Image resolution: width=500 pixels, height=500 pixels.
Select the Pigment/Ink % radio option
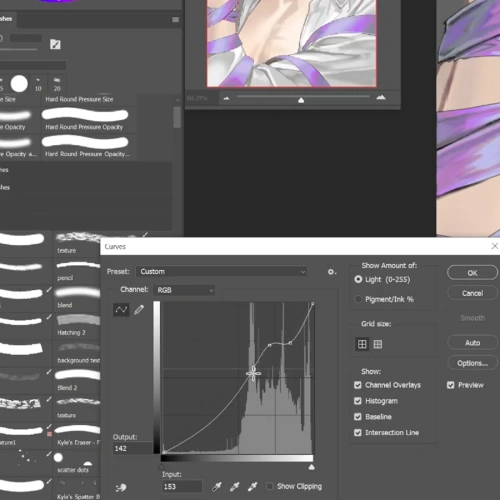(x=358, y=299)
